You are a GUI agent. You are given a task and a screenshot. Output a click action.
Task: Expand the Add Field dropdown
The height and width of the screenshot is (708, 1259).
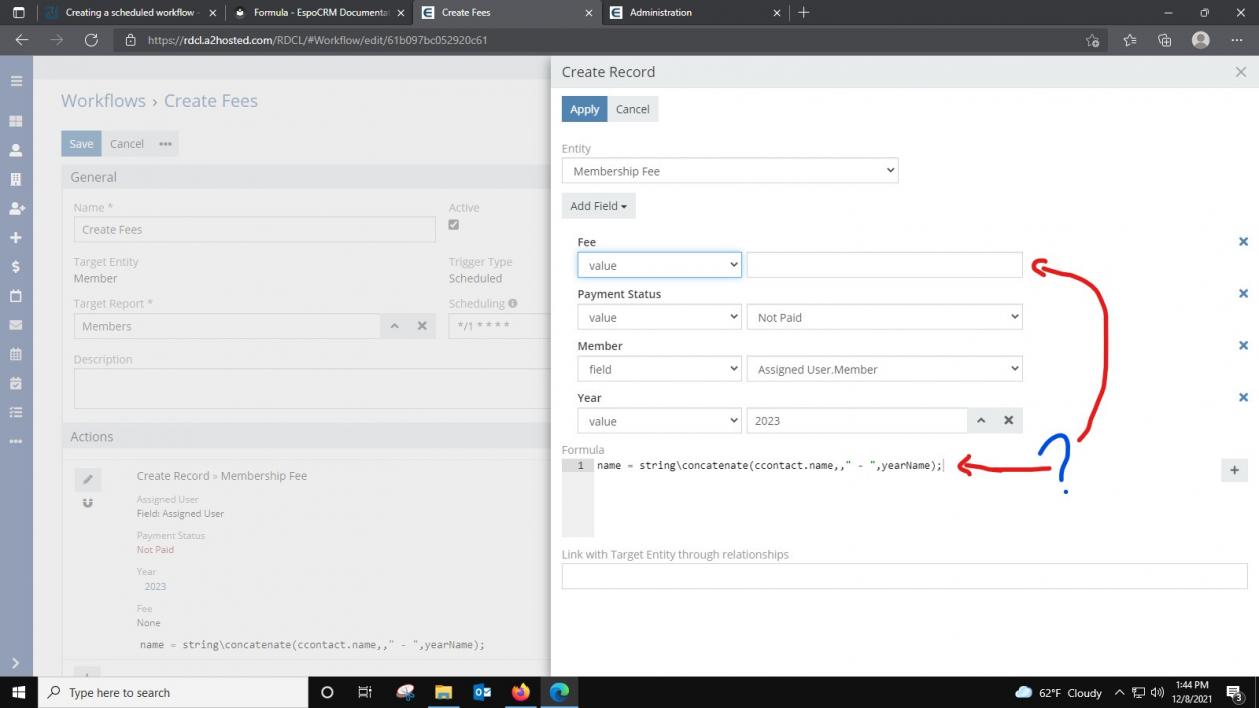point(598,206)
